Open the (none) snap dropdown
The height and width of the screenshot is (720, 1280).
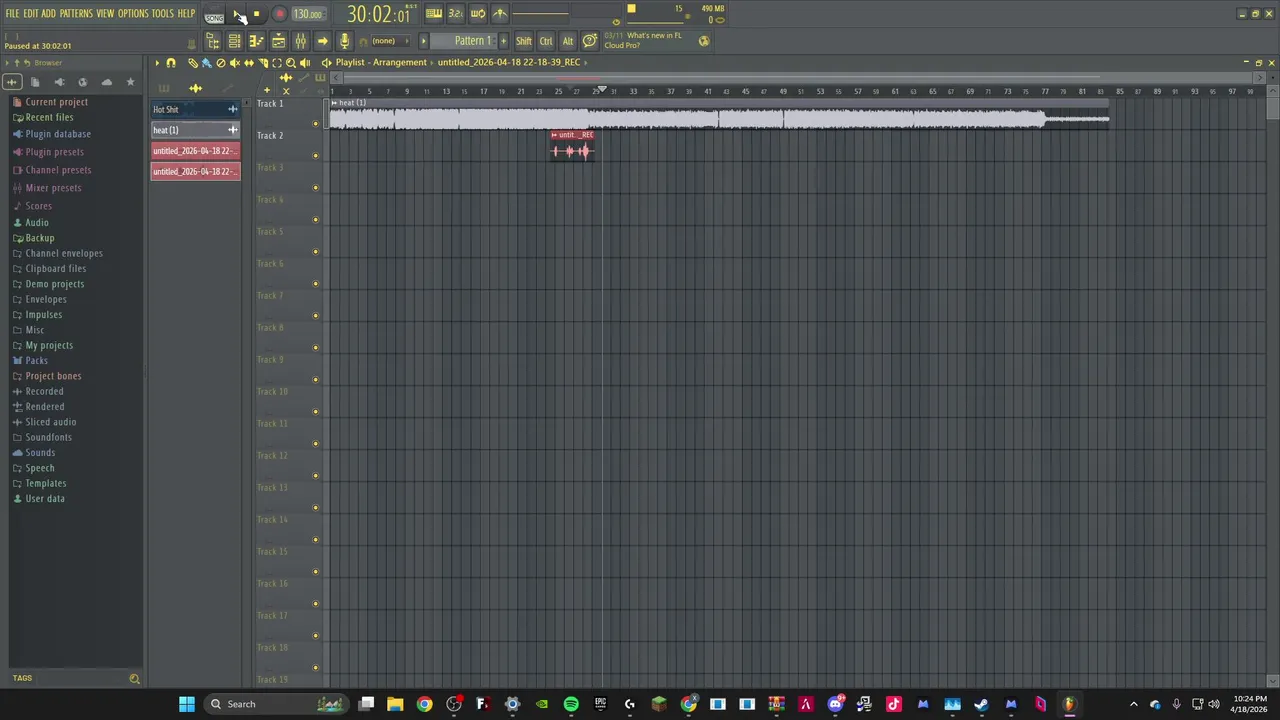[389, 41]
